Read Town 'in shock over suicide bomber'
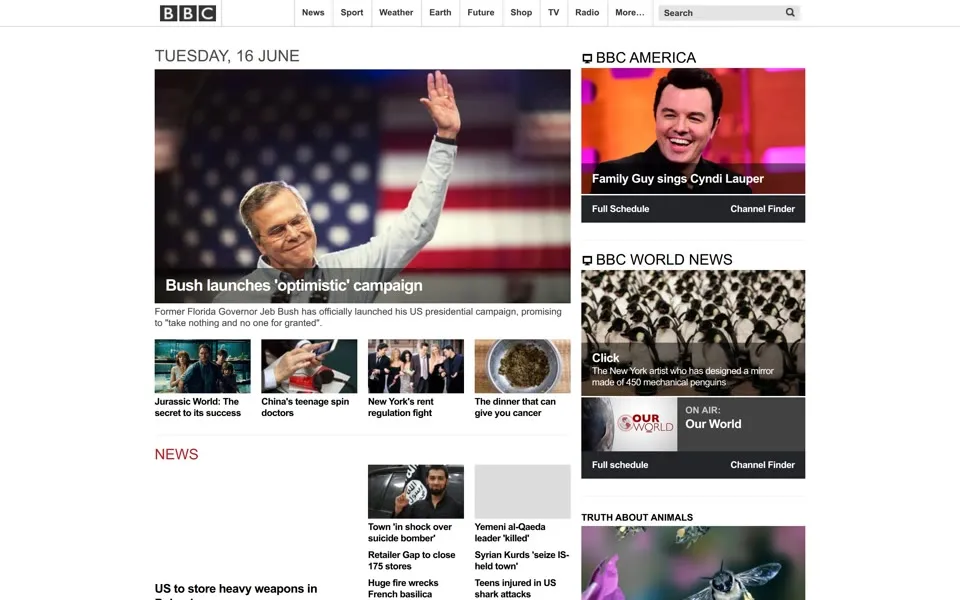Screen dimensions: 960x600 [410, 533]
